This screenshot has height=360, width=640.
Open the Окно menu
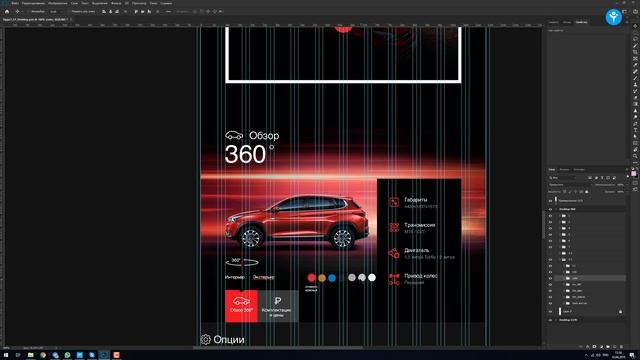click(153, 3)
